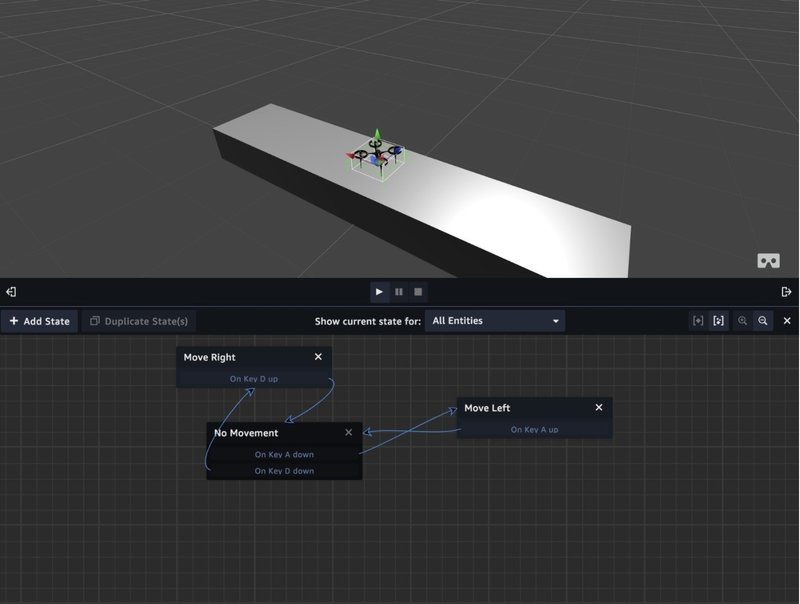Viewport: 800px width, 604px height.
Task: Click the Play button
Action: click(x=379, y=292)
